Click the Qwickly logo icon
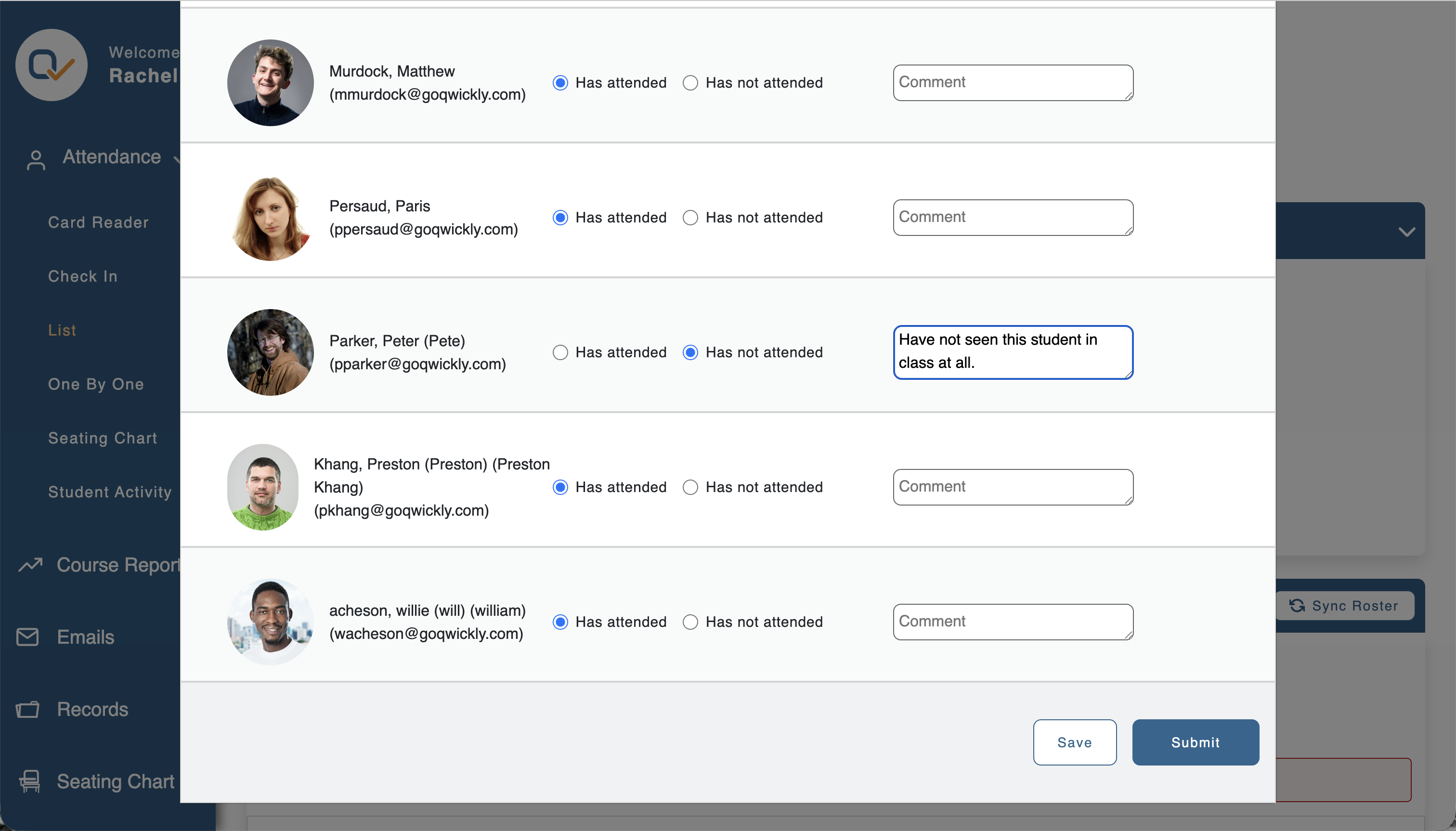 click(x=52, y=65)
